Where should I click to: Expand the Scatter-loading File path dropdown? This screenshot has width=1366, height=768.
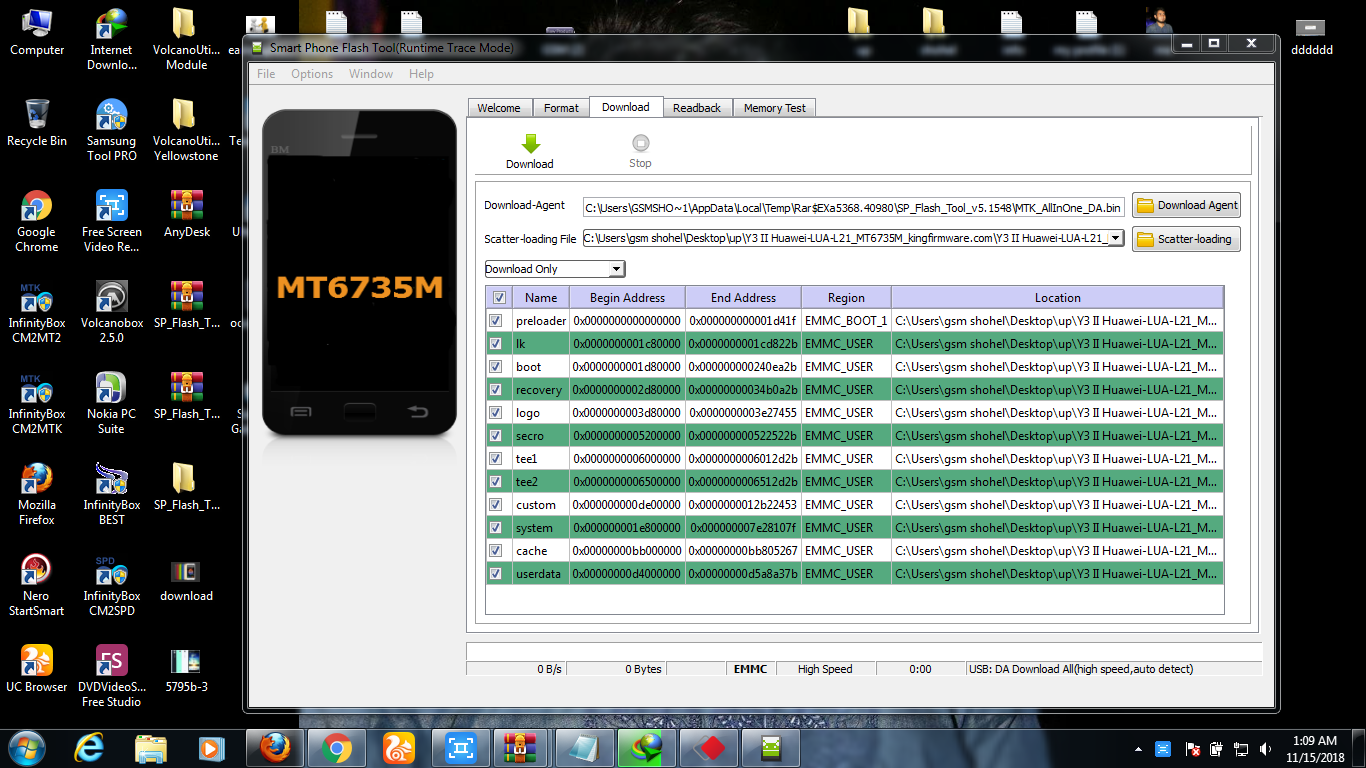(1116, 239)
